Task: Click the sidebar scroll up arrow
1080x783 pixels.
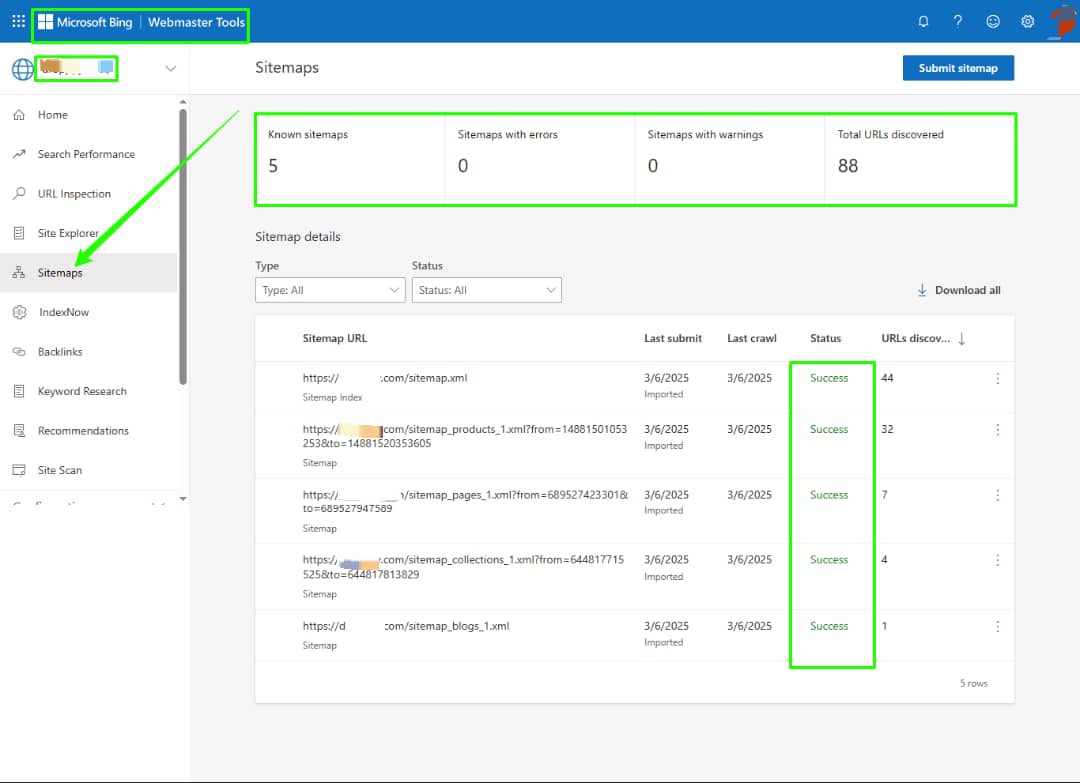Action: point(183,102)
